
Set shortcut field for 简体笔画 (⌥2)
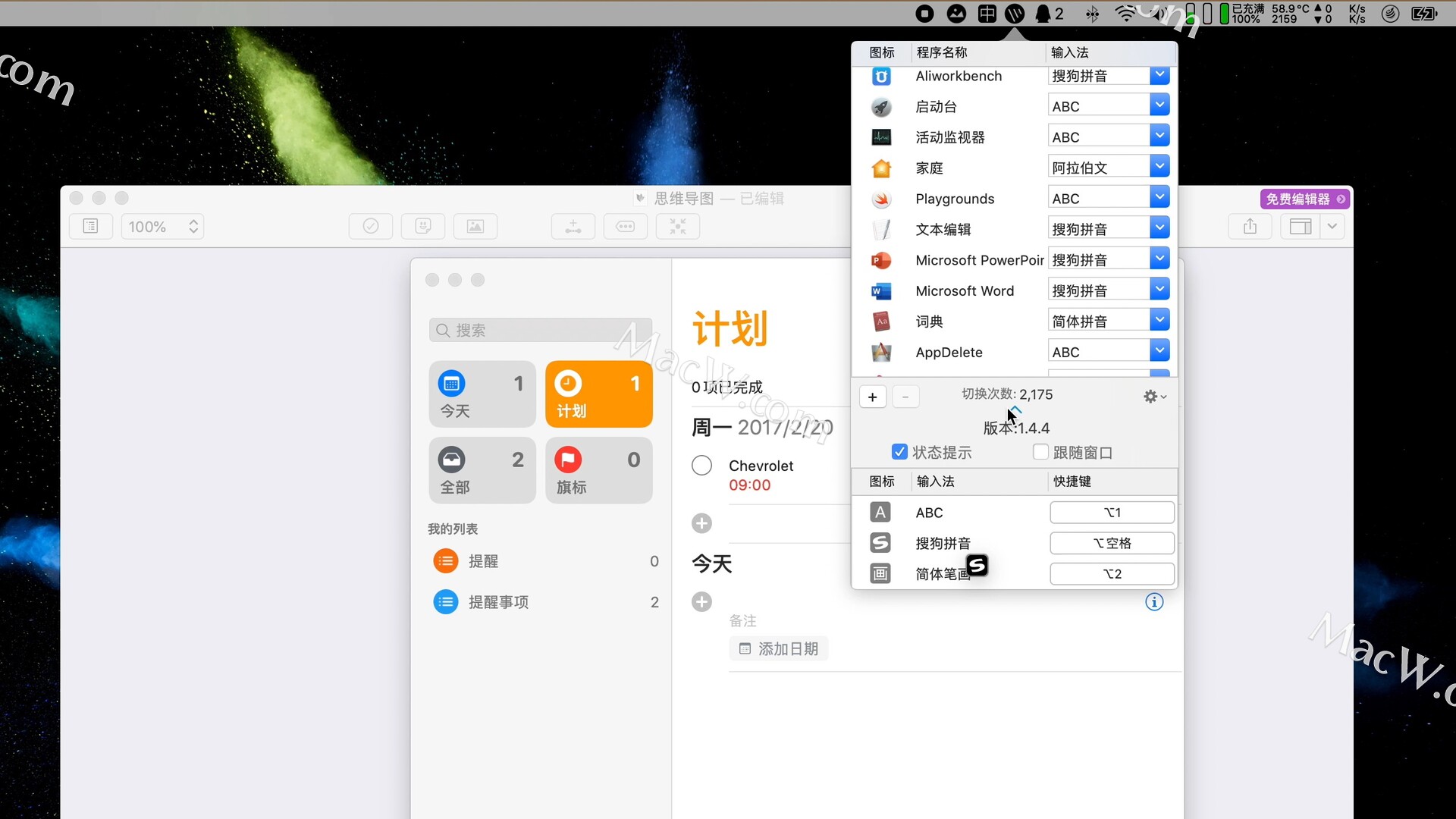(x=1112, y=574)
